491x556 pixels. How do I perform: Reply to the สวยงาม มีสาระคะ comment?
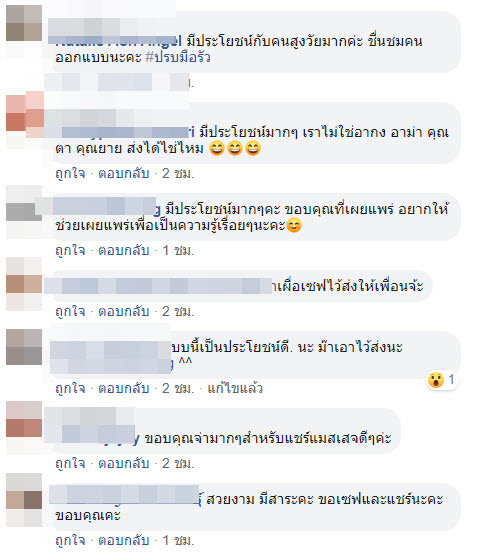pos(123,540)
